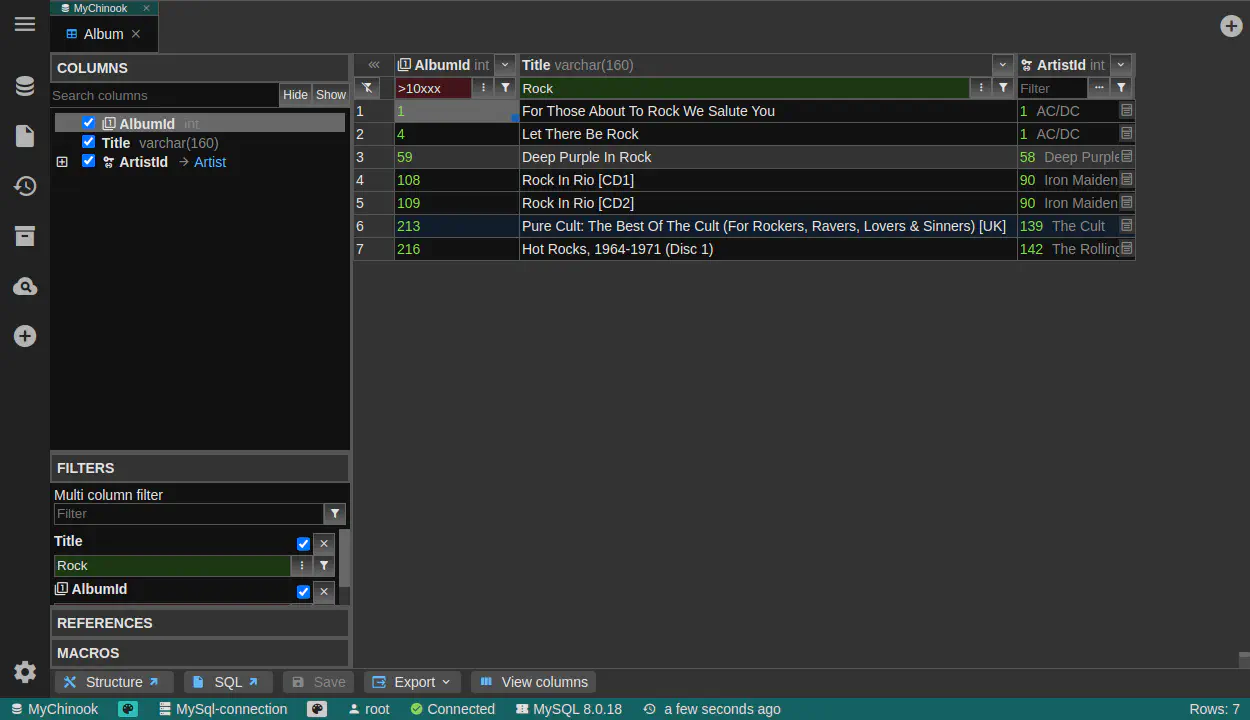Click the Structure button
1250x720 pixels.
[x=113, y=682]
